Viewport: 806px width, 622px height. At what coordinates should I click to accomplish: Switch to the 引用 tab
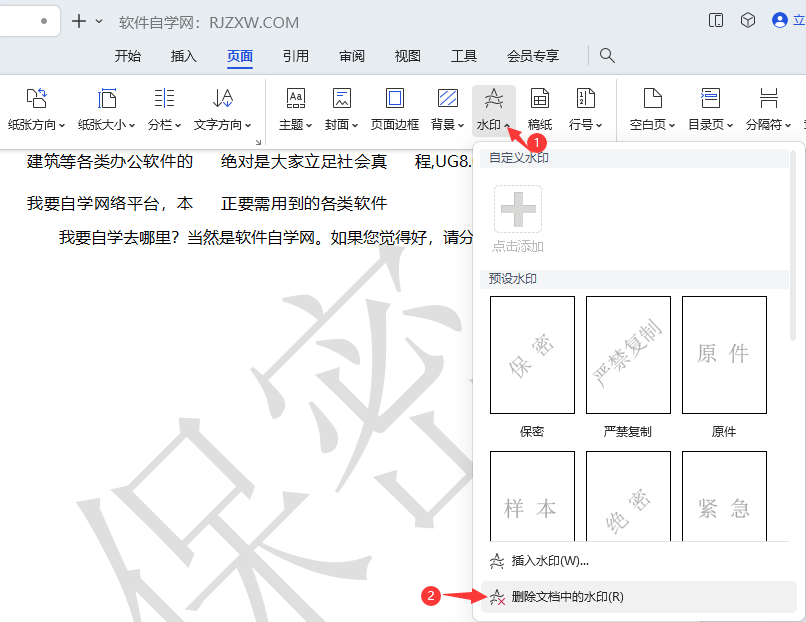(x=296, y=56)
